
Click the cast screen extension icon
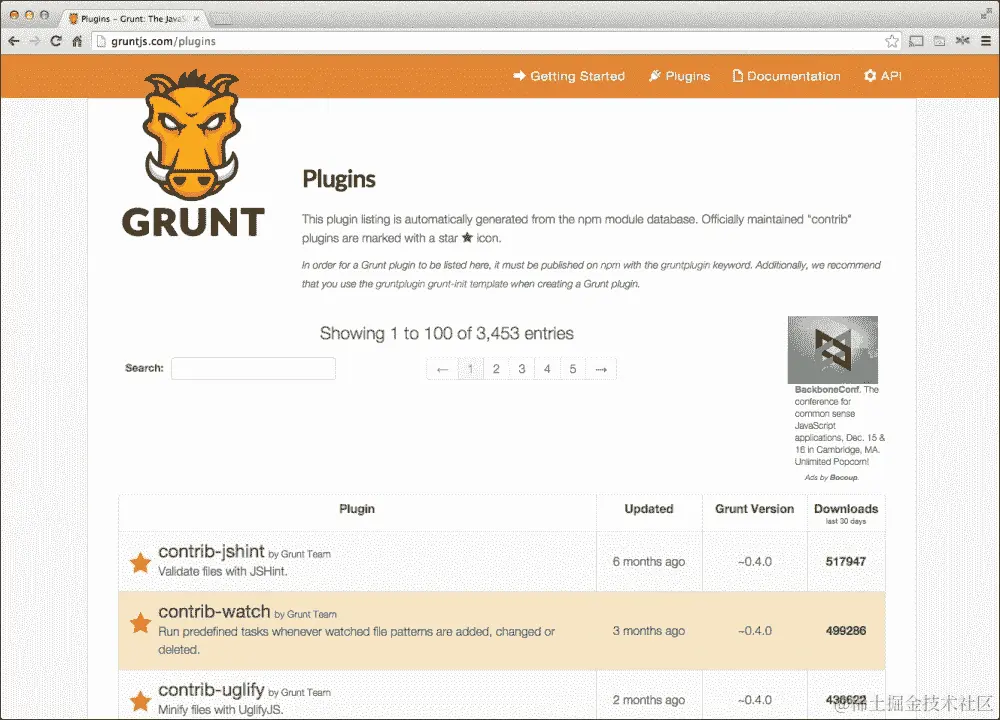click(x=916, y=41)
